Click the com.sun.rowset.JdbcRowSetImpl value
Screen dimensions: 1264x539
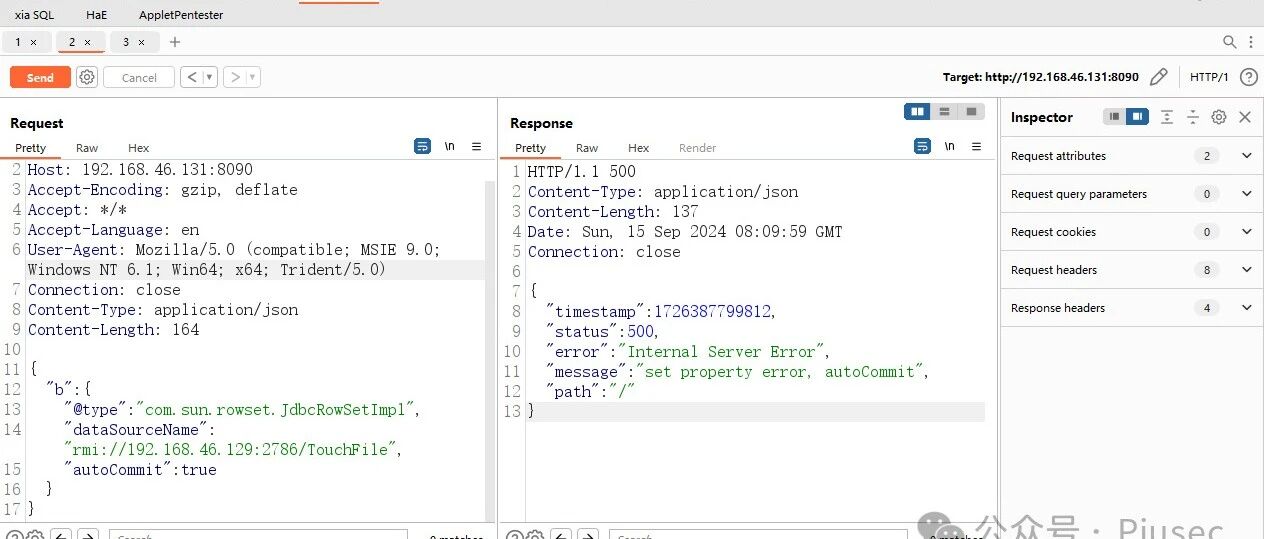click(275, 409)
